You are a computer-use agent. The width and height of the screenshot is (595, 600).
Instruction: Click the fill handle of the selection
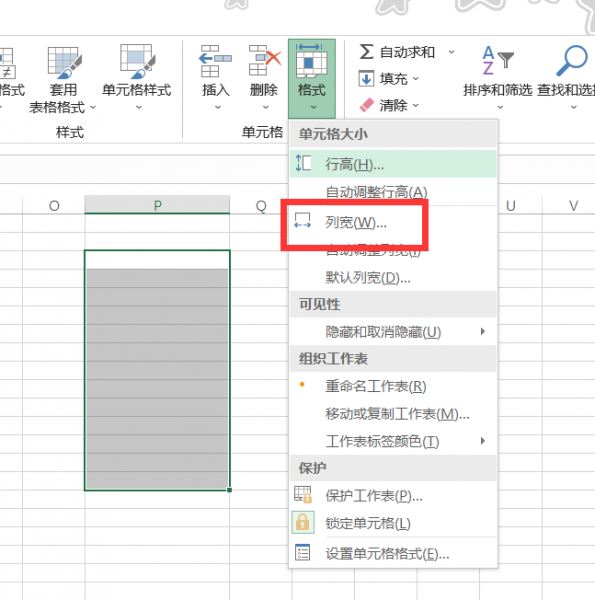pos(229,489)
